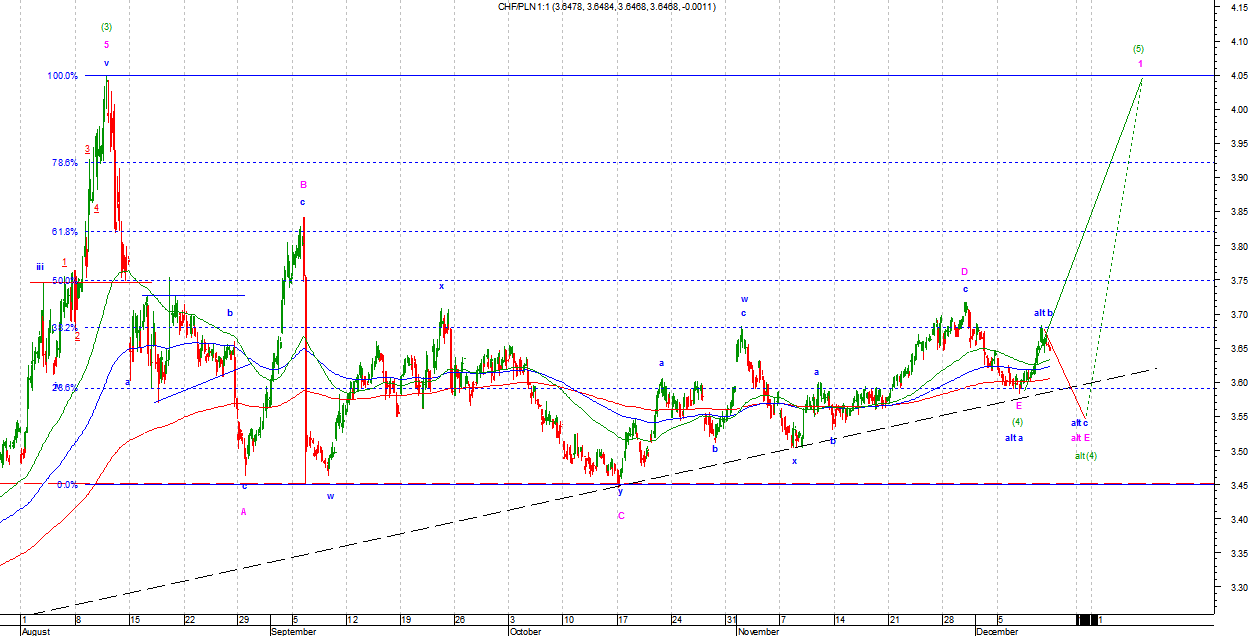This screenshot has height=636, width=1250.
Task: Select the October label on time axis
Action: click(x=525, y=631)
